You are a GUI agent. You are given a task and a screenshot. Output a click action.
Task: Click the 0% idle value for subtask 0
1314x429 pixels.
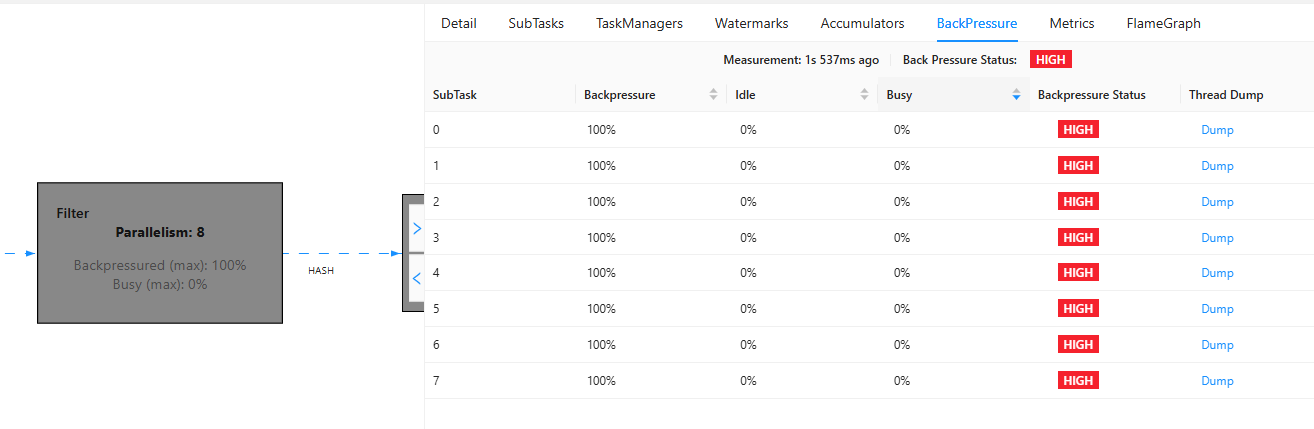point(748,130)
